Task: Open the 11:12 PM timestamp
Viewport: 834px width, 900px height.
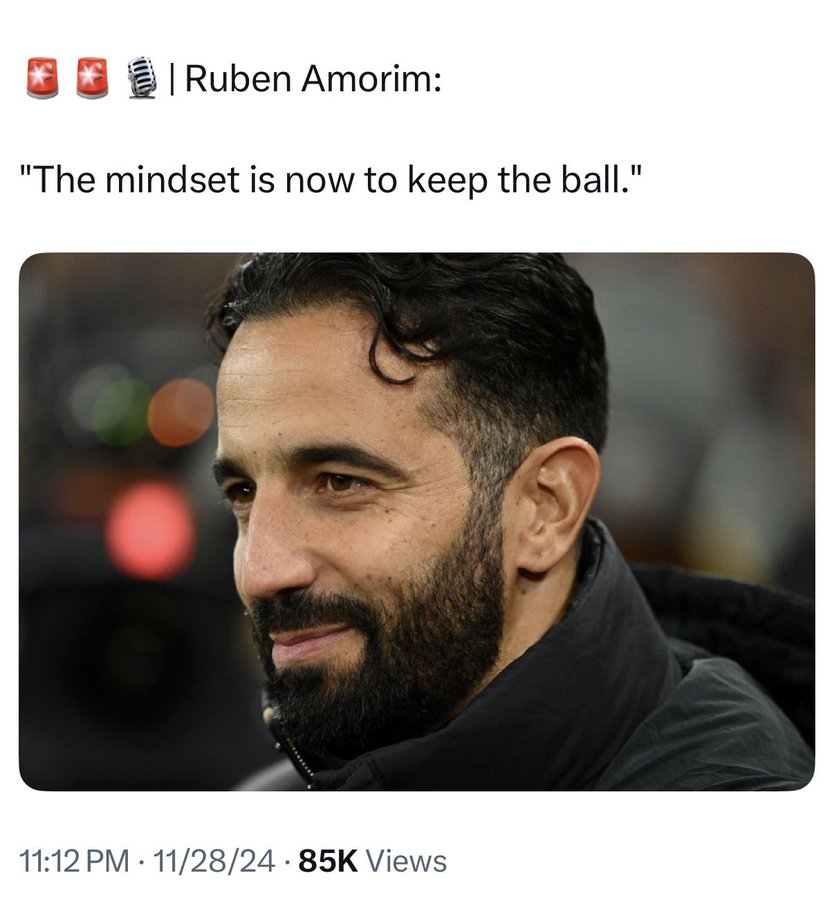Action: [75, 861]
